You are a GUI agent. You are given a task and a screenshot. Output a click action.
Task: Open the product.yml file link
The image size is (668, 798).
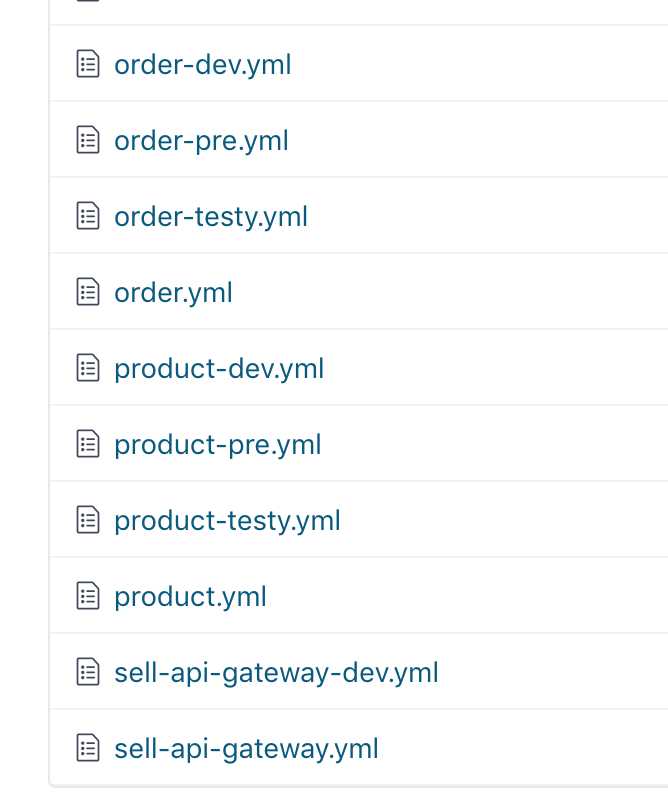point(190,597)
